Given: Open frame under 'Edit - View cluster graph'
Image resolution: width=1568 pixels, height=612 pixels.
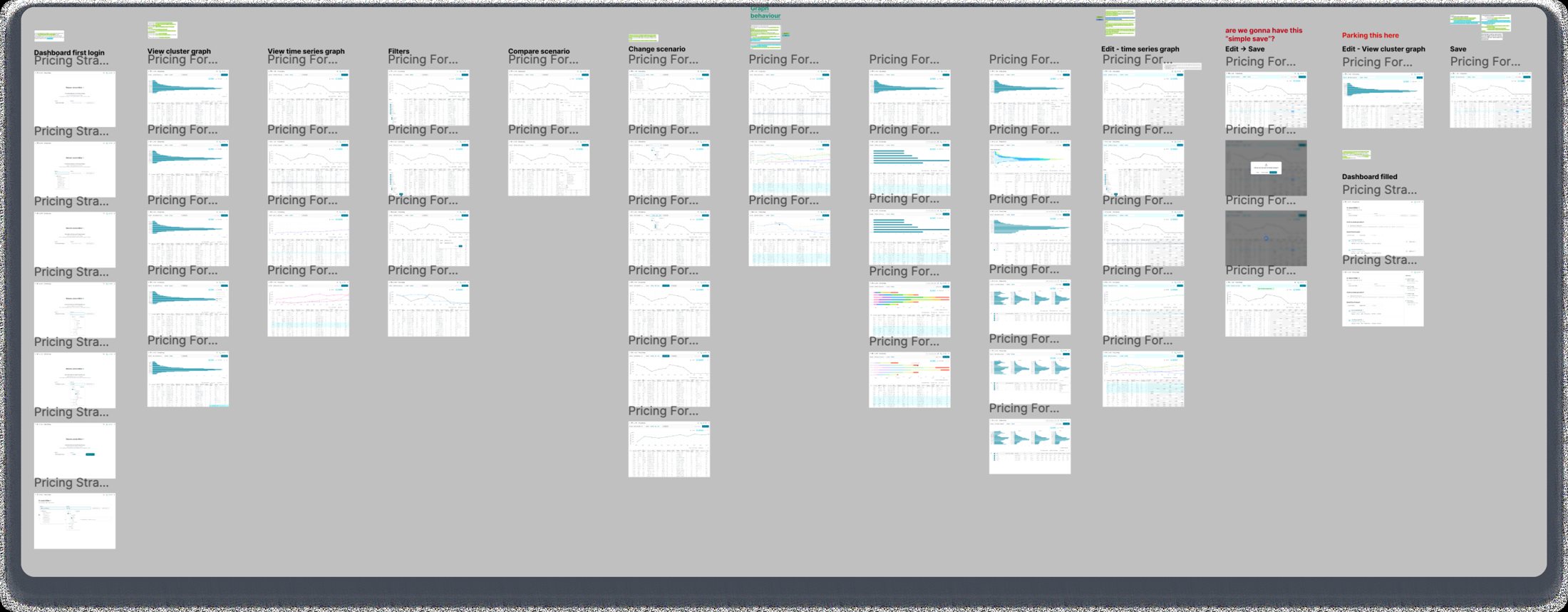Looking at the screenshot, I should (1383, 101).
